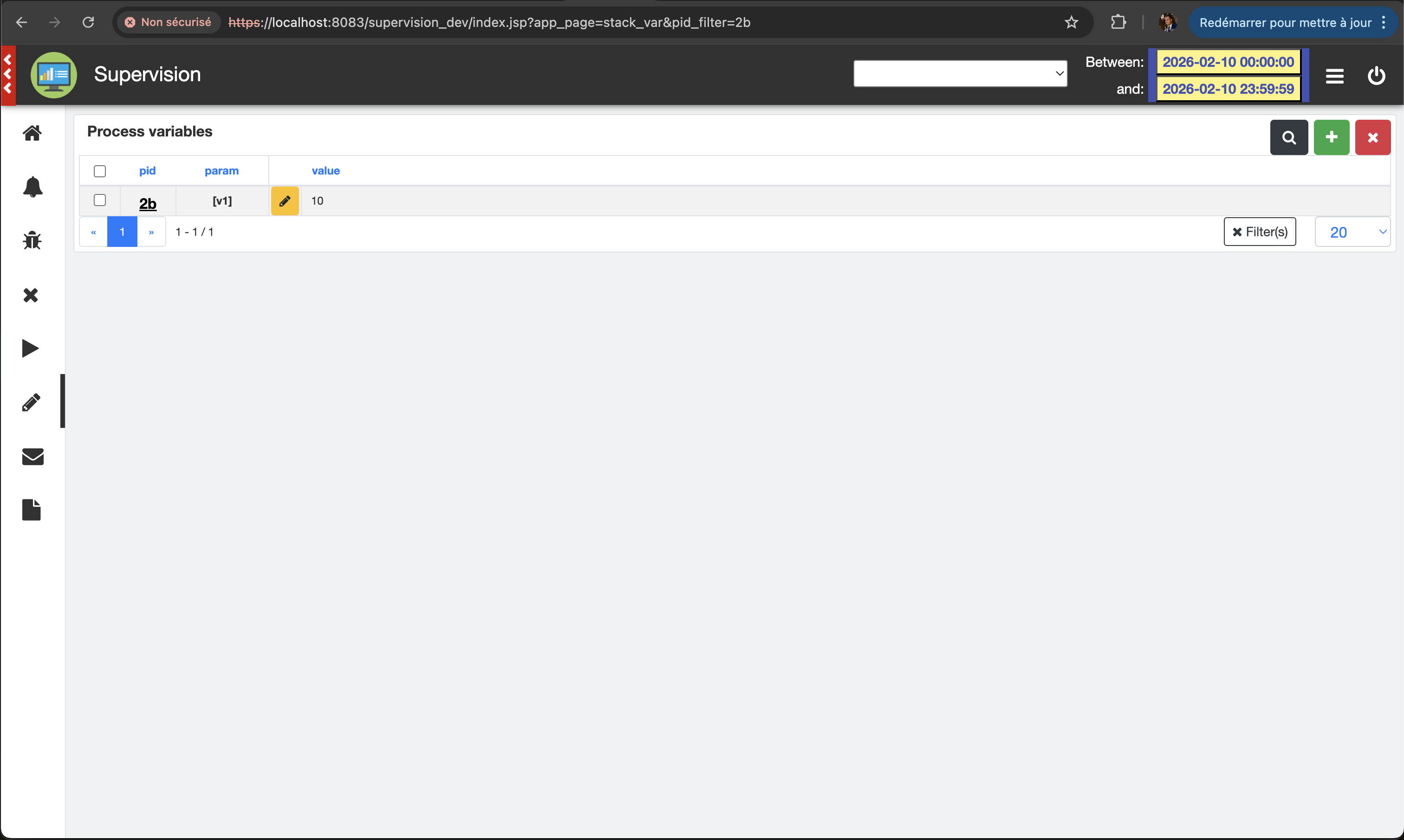Open the bug icon in the sidebar
Screen dimensions: 1404x840
[x=32, y=240]
